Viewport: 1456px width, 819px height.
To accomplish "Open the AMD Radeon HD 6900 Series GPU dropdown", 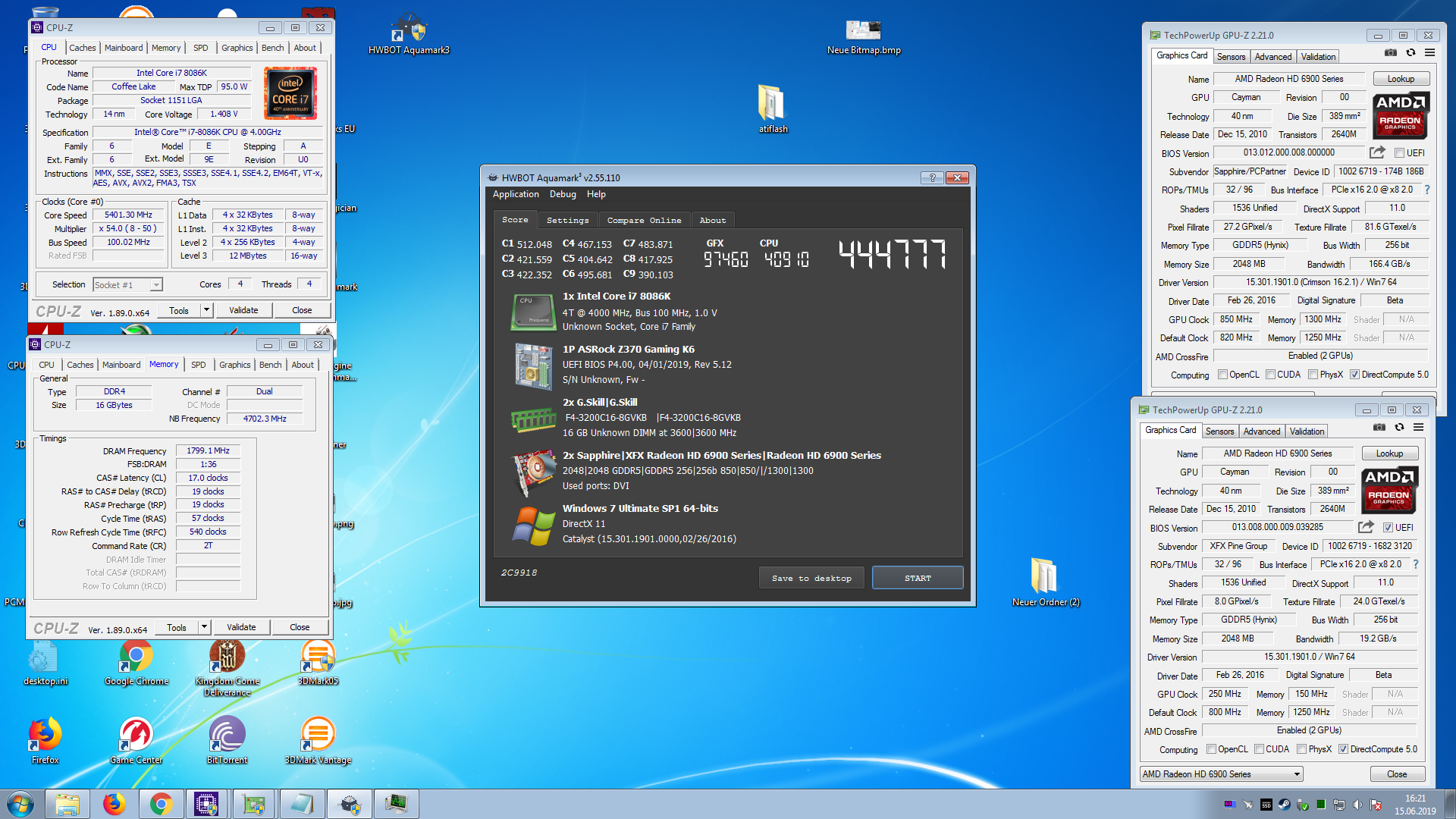I will click(1221, 774).
